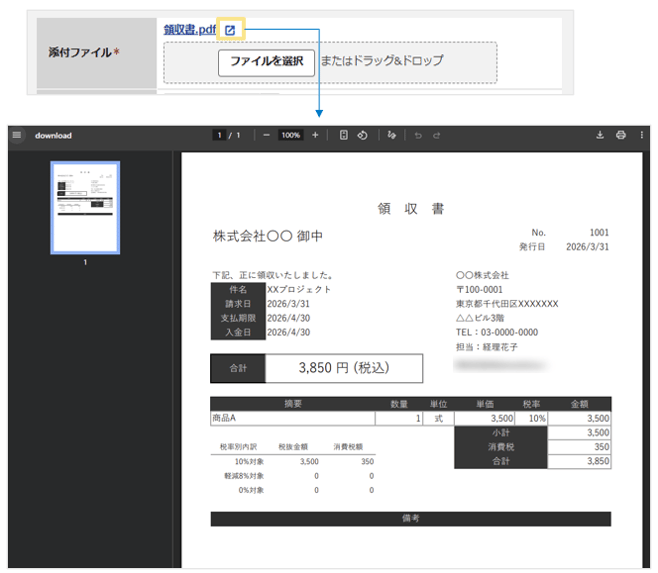Click the fit to page icon
Viewport: 658px width, 573px height.
tap(344, 135)
